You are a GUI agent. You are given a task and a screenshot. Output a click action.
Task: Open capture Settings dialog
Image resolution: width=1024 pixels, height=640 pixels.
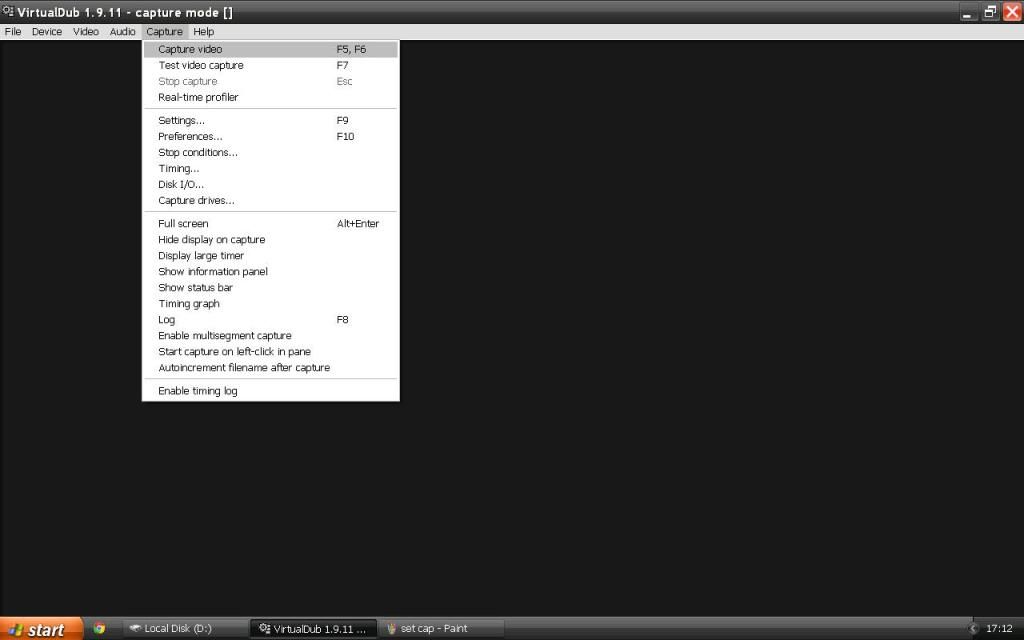click(181, 120)
